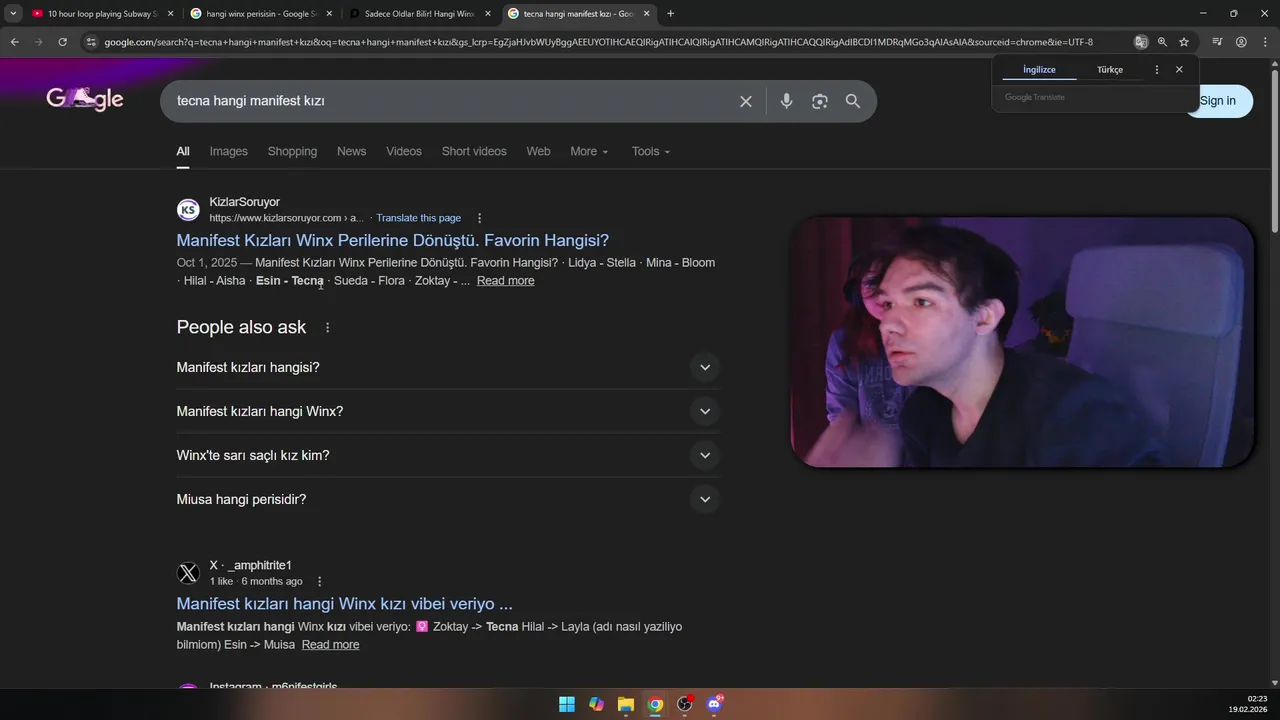This screenshot has height=720, width=1280.
Task: Open the More search filters dropdown
Action: [x=589, y=151]
